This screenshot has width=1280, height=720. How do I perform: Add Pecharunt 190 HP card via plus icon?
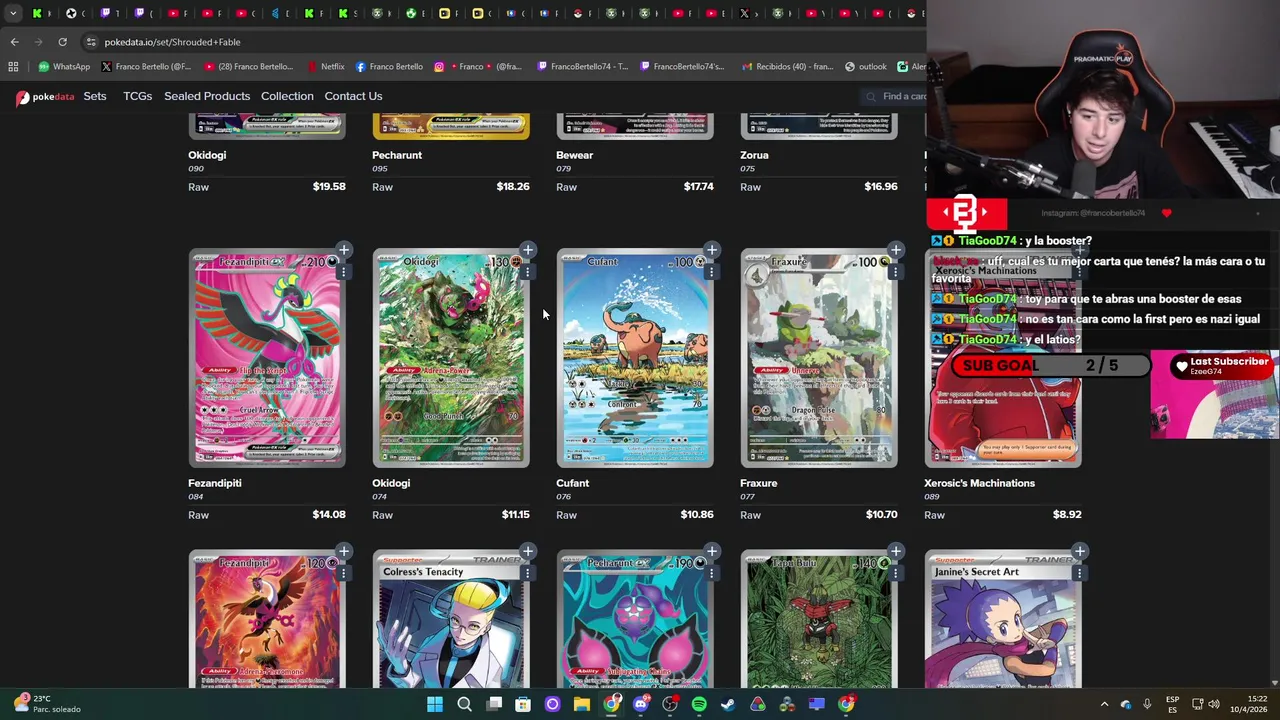click(x=712, y=551)
